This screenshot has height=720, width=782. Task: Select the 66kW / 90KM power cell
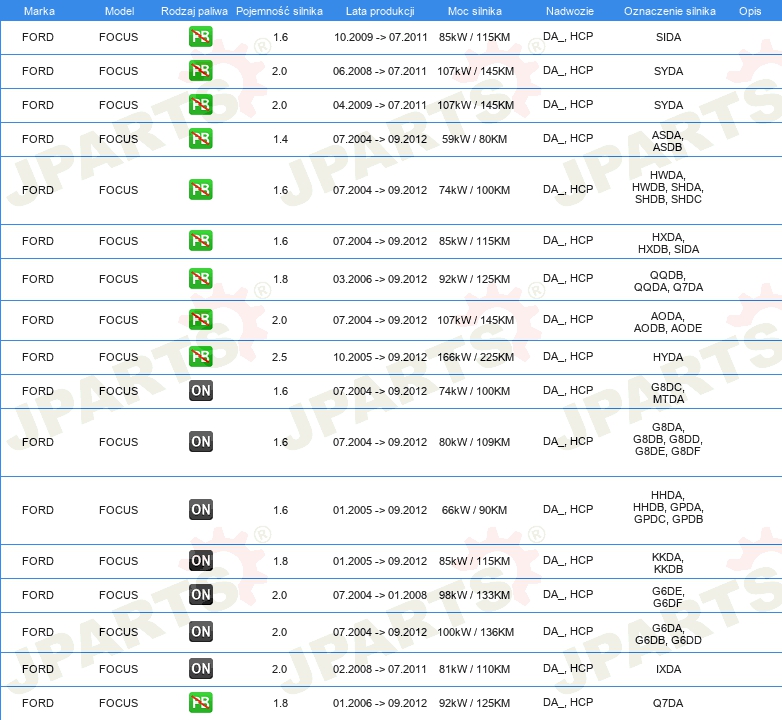[474, 510]
